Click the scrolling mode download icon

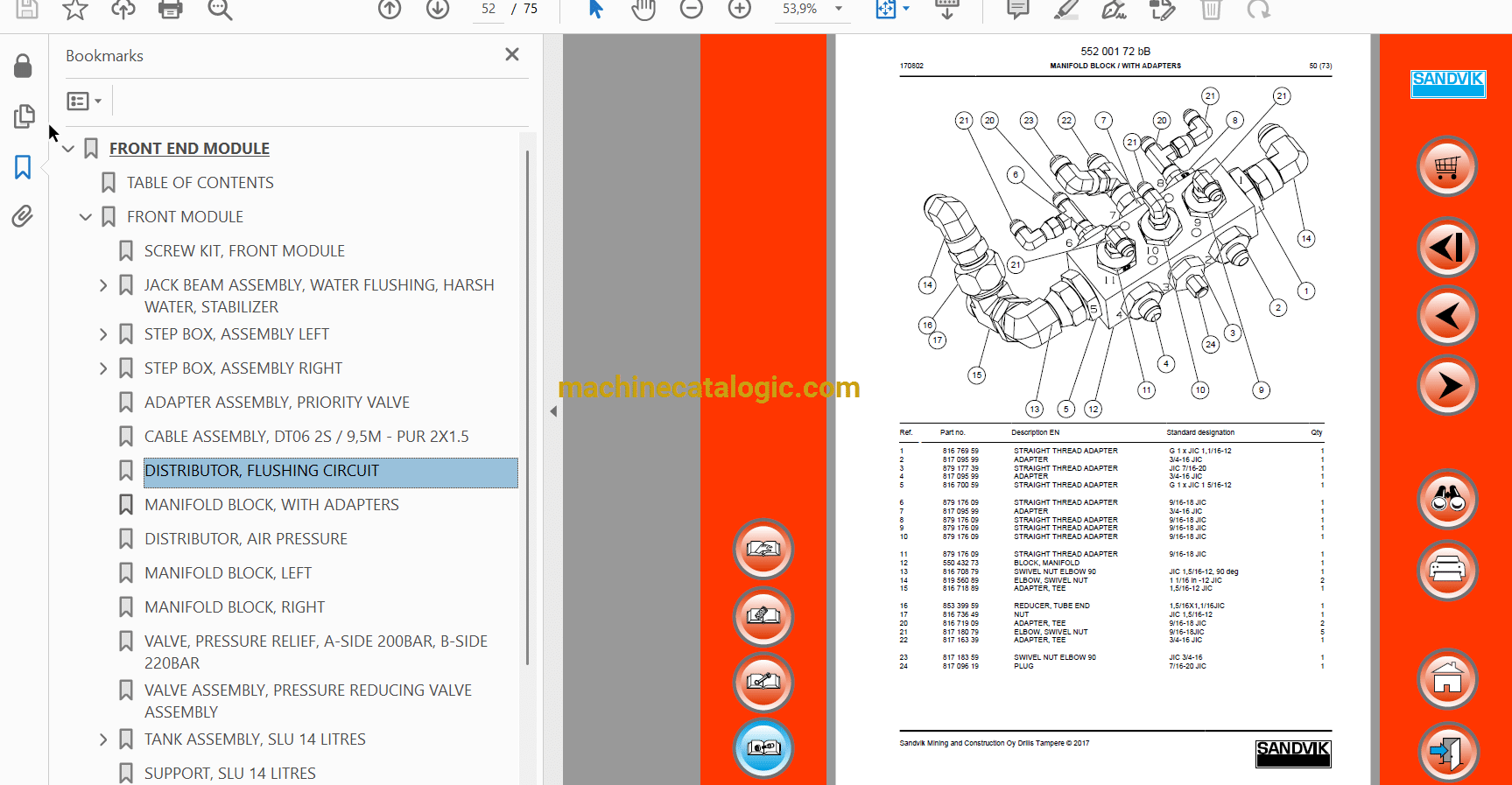(947, 10)
